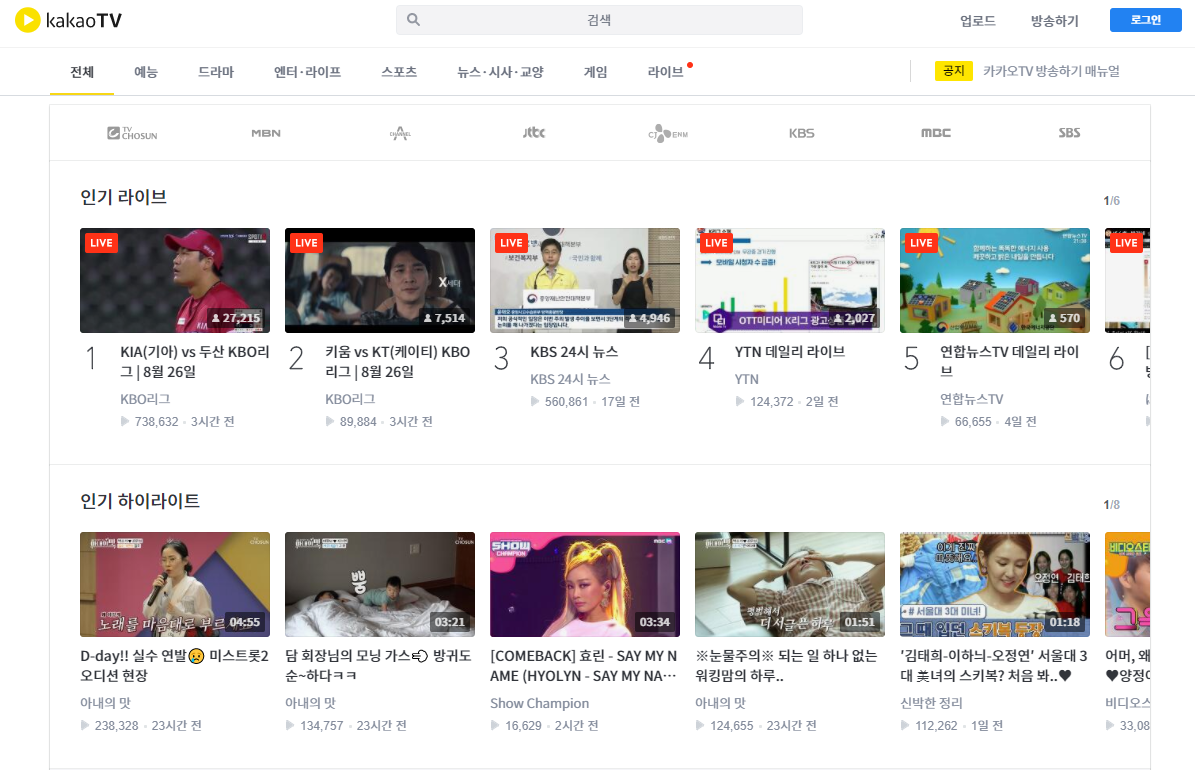Select the TV Chosun channel logo

click(132, 133)
